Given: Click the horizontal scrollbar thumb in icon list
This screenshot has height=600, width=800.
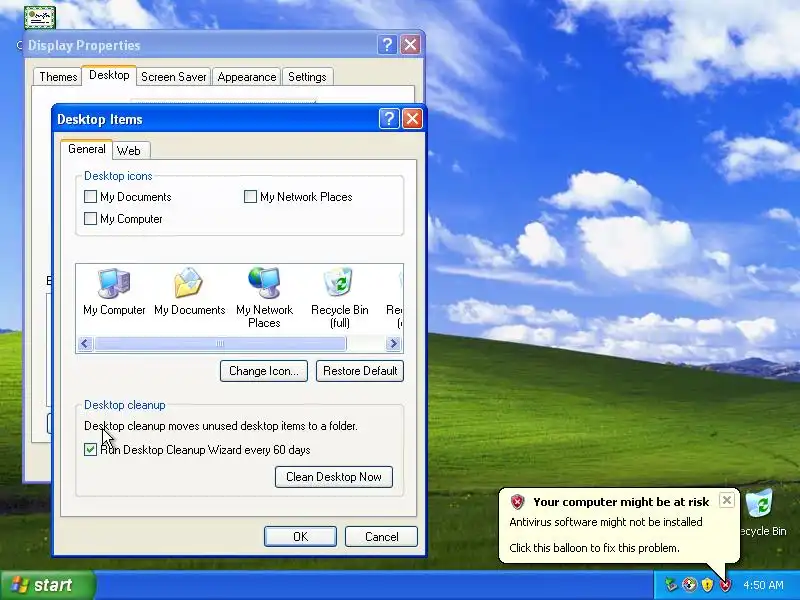Looking at the screenshot, I should click(x=220, y=343).
